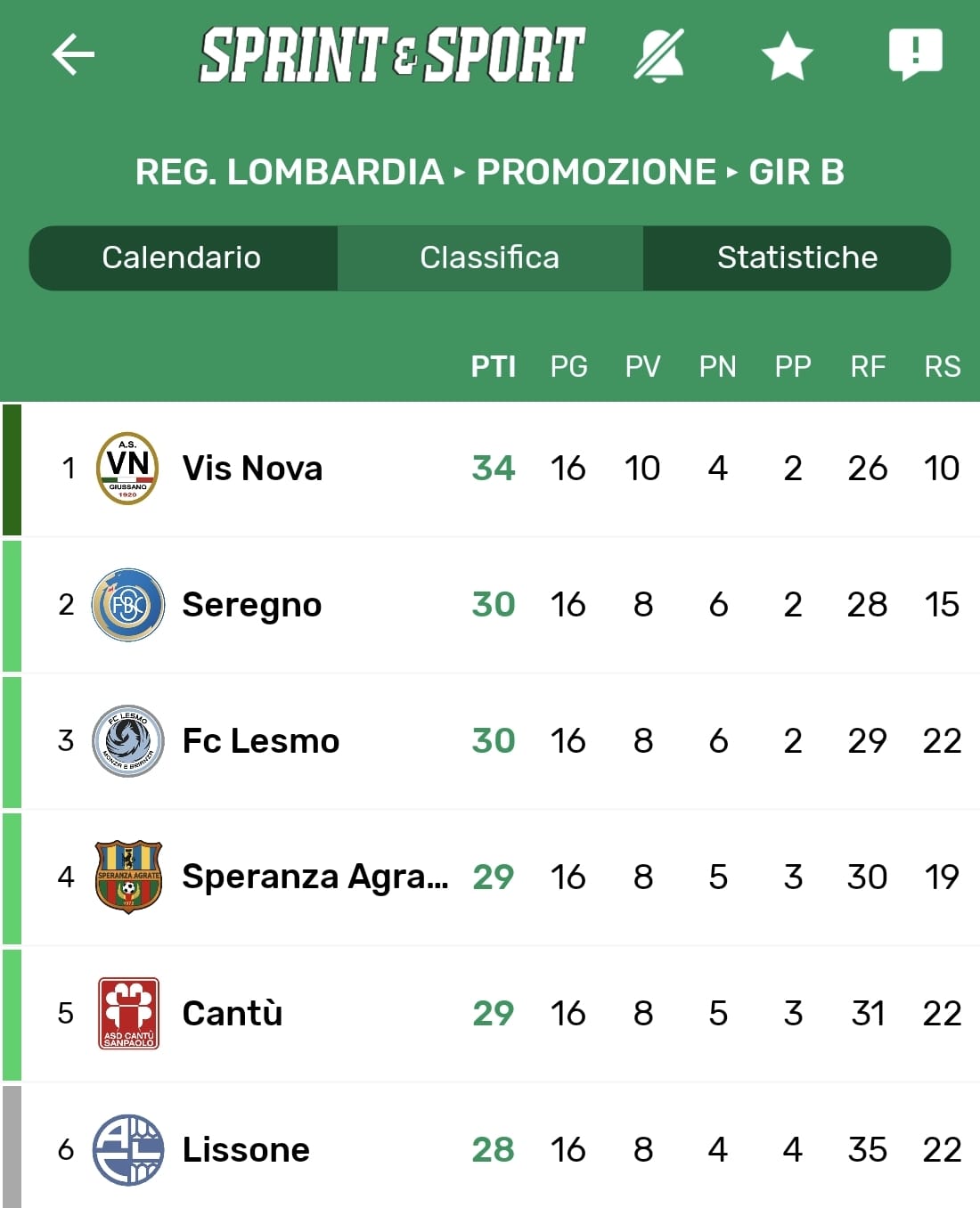Select the Classifica tab

click(x=490, y=257)
